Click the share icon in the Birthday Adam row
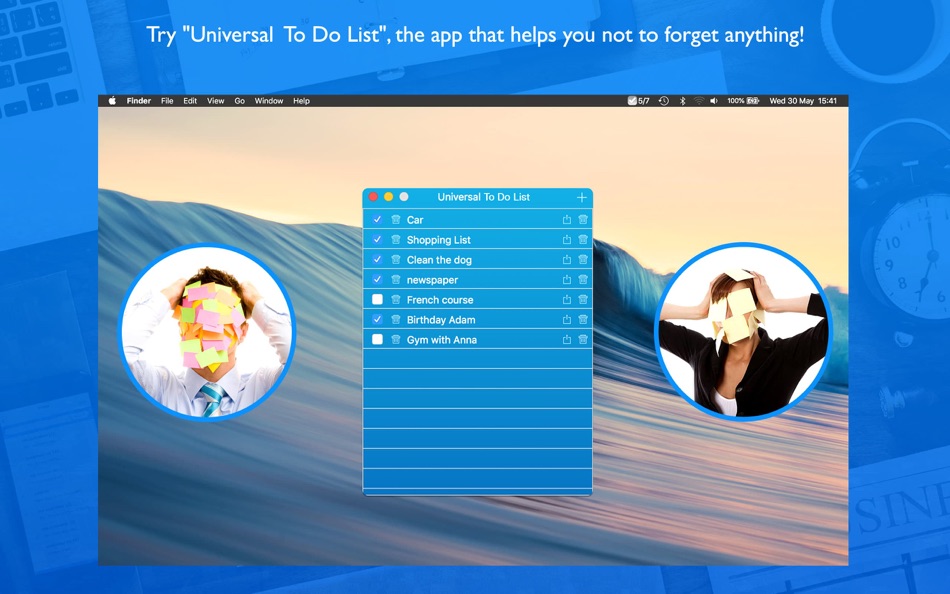The width and height of the screenshot is (950, 594). tap(566, 319)
